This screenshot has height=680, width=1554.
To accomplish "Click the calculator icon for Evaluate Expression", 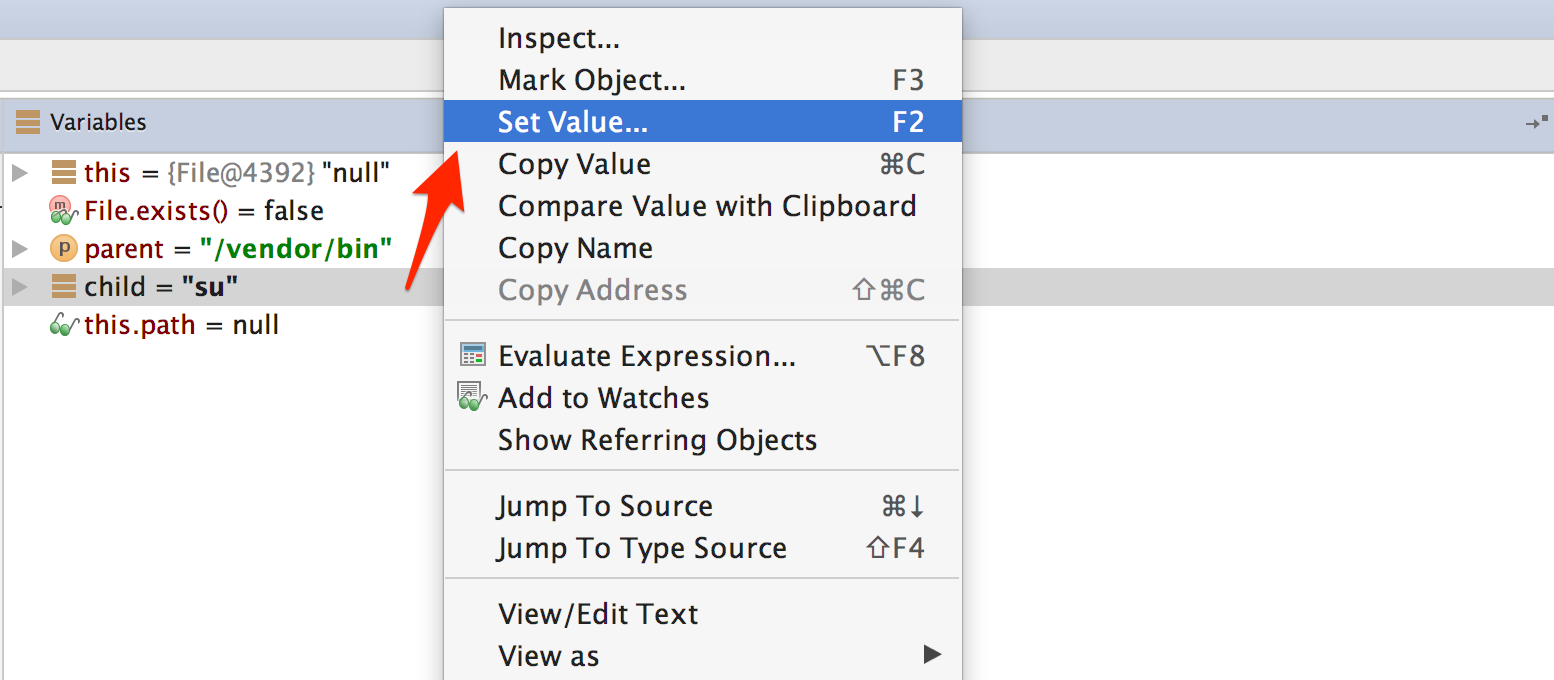I will click(x=472, y=356).
